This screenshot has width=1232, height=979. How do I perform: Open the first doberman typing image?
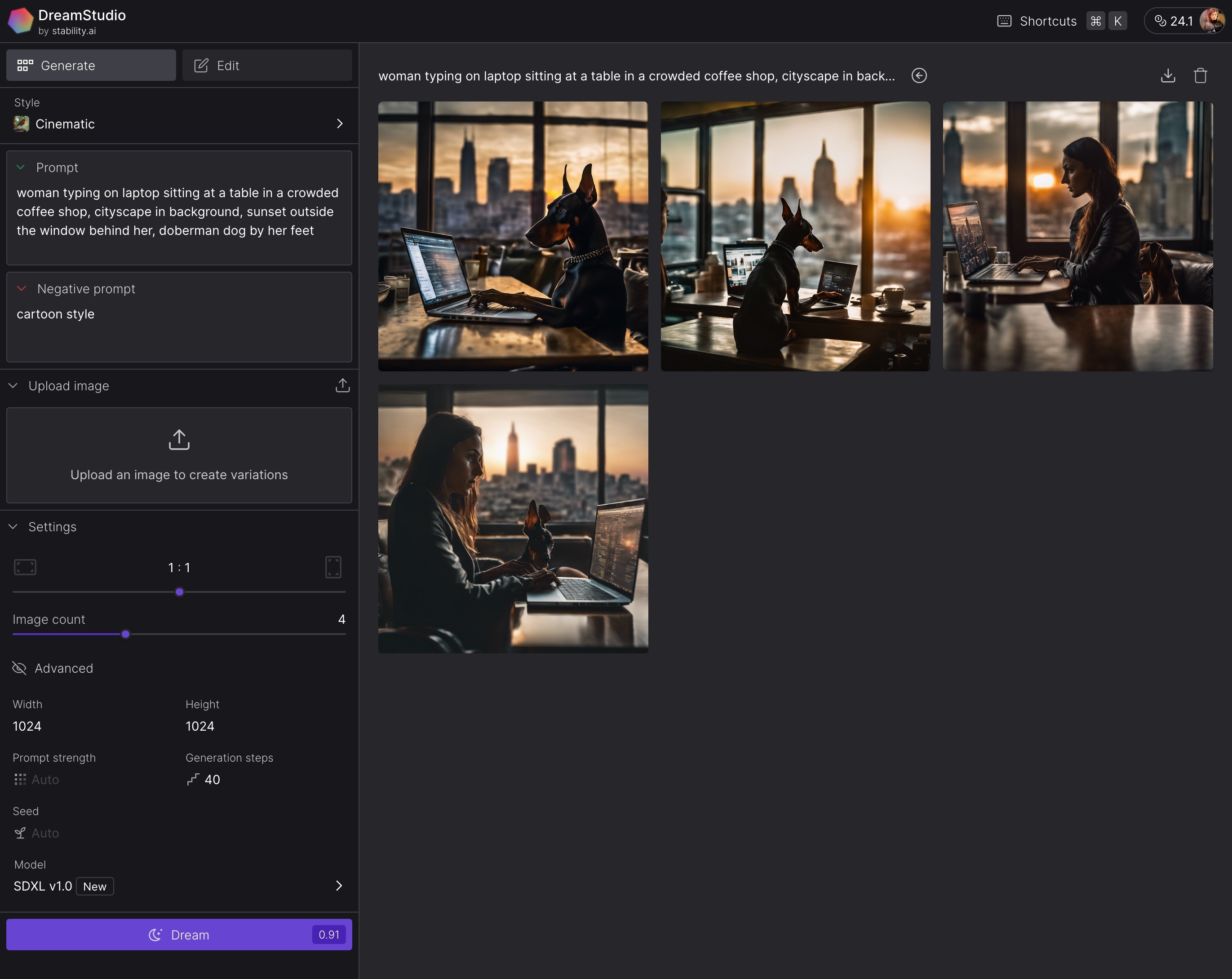pos(513,237)
